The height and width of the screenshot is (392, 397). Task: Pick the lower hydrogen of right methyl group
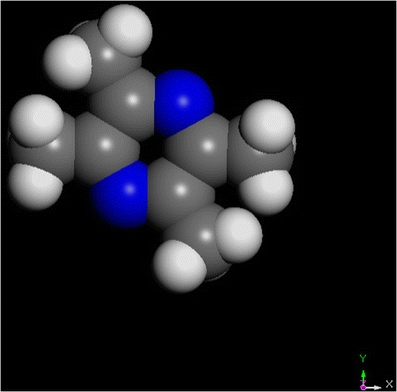point(267,192)
